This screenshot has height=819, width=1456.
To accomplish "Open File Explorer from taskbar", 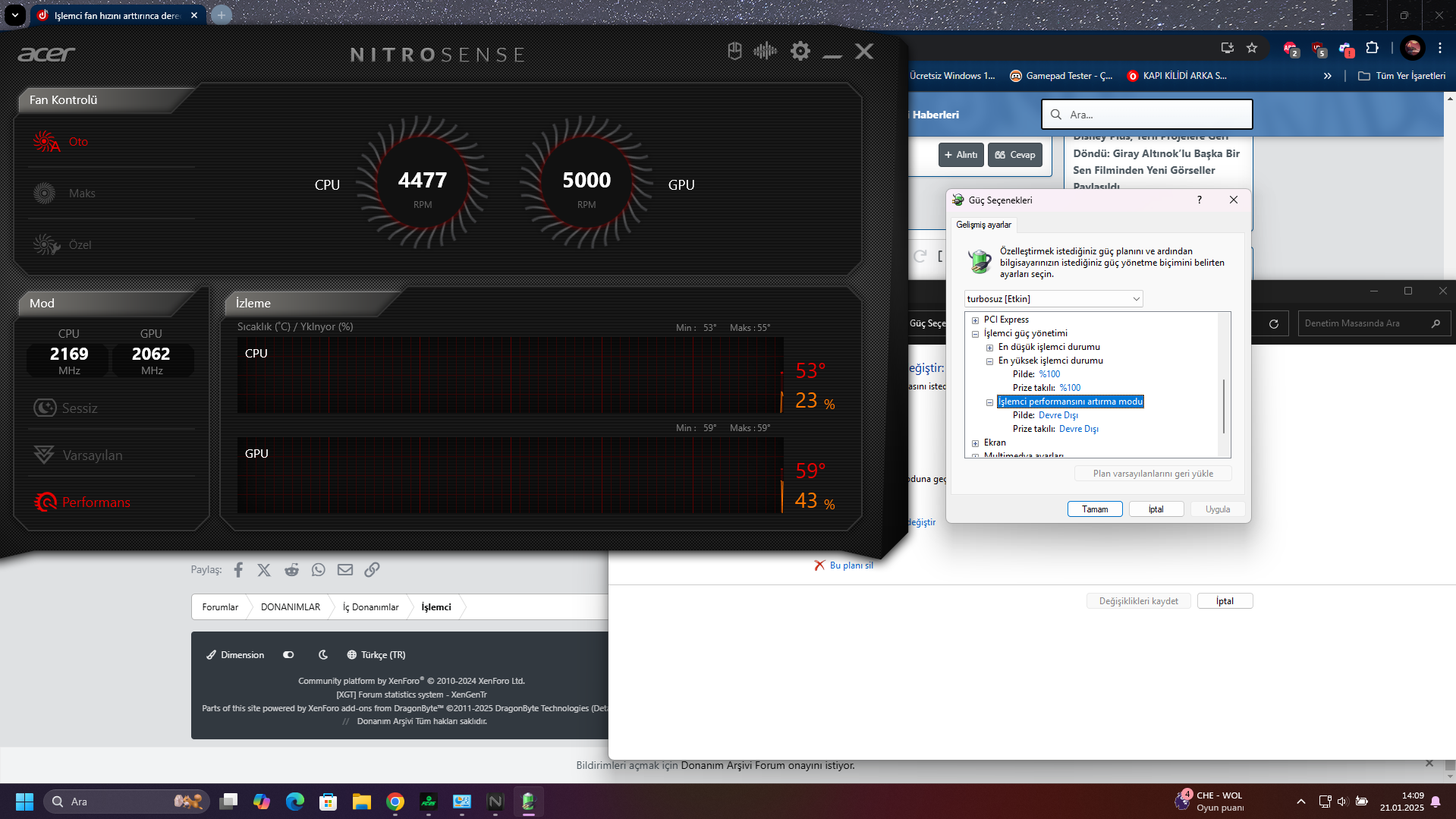I will coord(361,802).
